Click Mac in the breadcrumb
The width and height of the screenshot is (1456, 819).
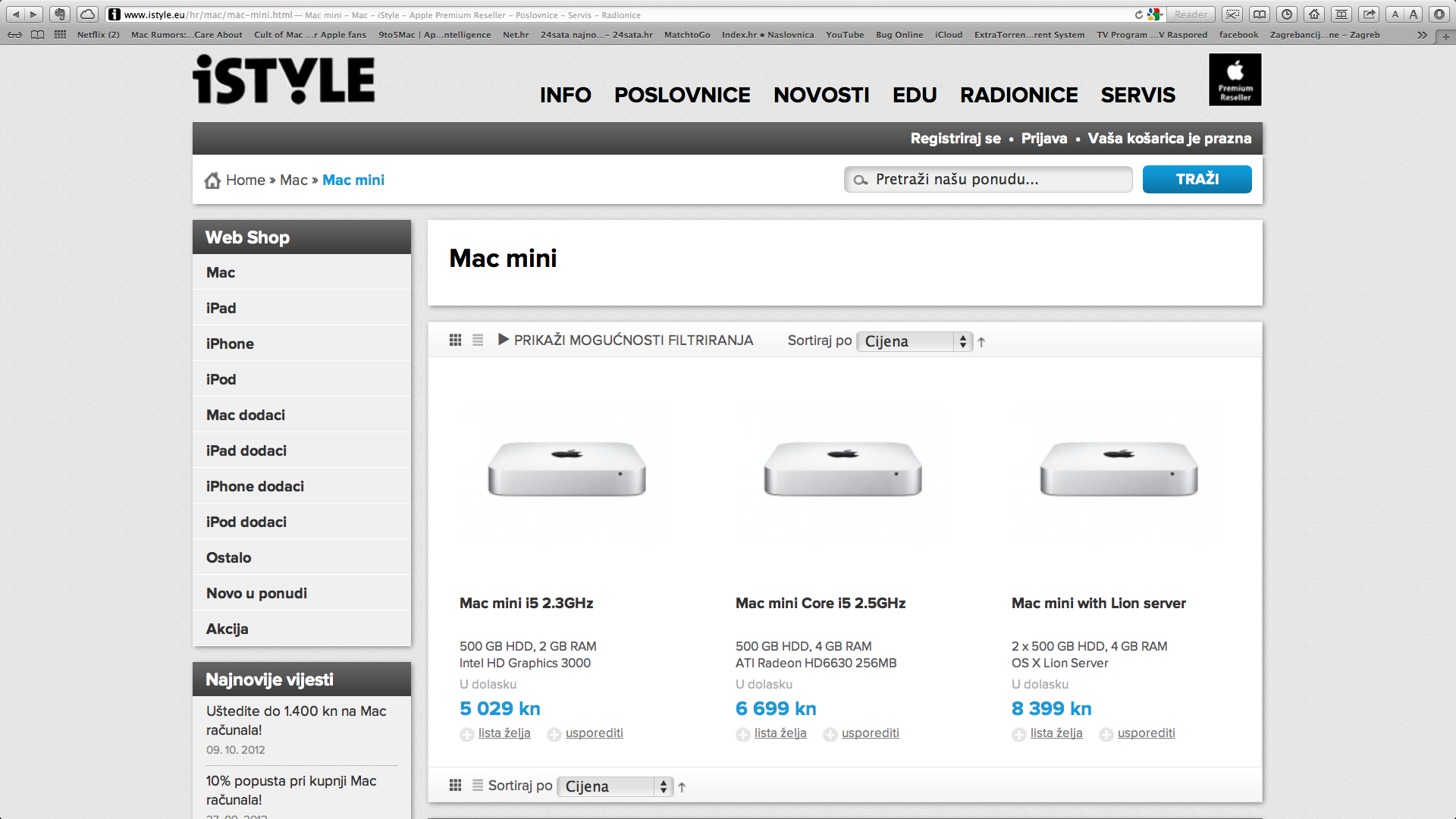click(x=293, y=180)
